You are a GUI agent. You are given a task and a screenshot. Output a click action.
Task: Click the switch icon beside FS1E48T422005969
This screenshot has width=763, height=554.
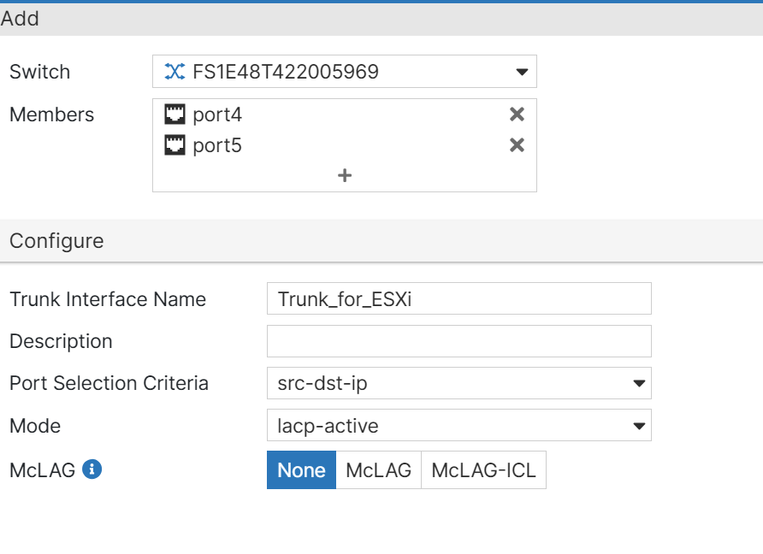tap(175, 72)
